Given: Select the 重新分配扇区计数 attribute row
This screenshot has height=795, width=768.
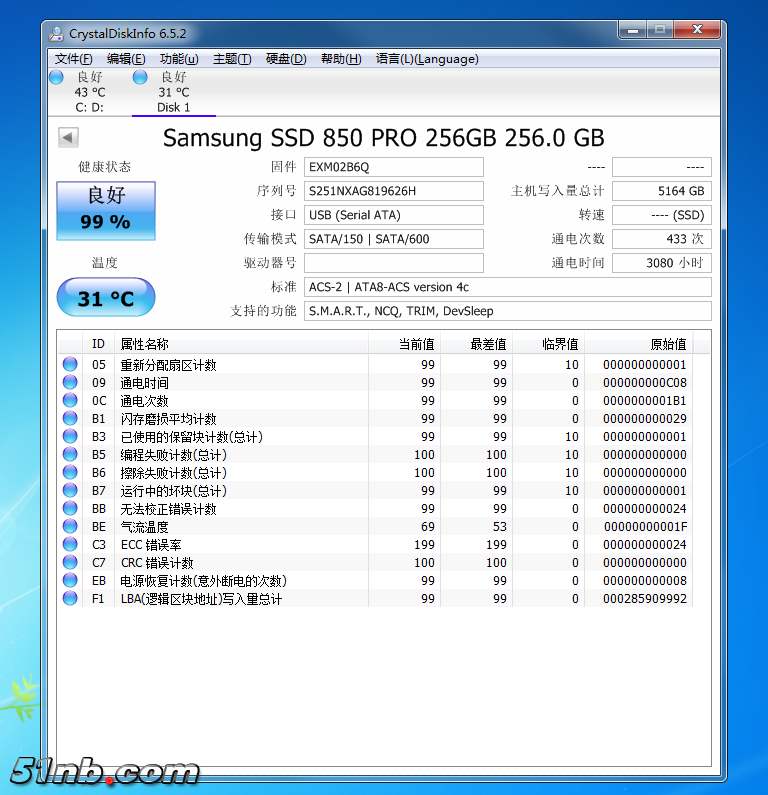Looking at the screenshot, I should [375, 365].
